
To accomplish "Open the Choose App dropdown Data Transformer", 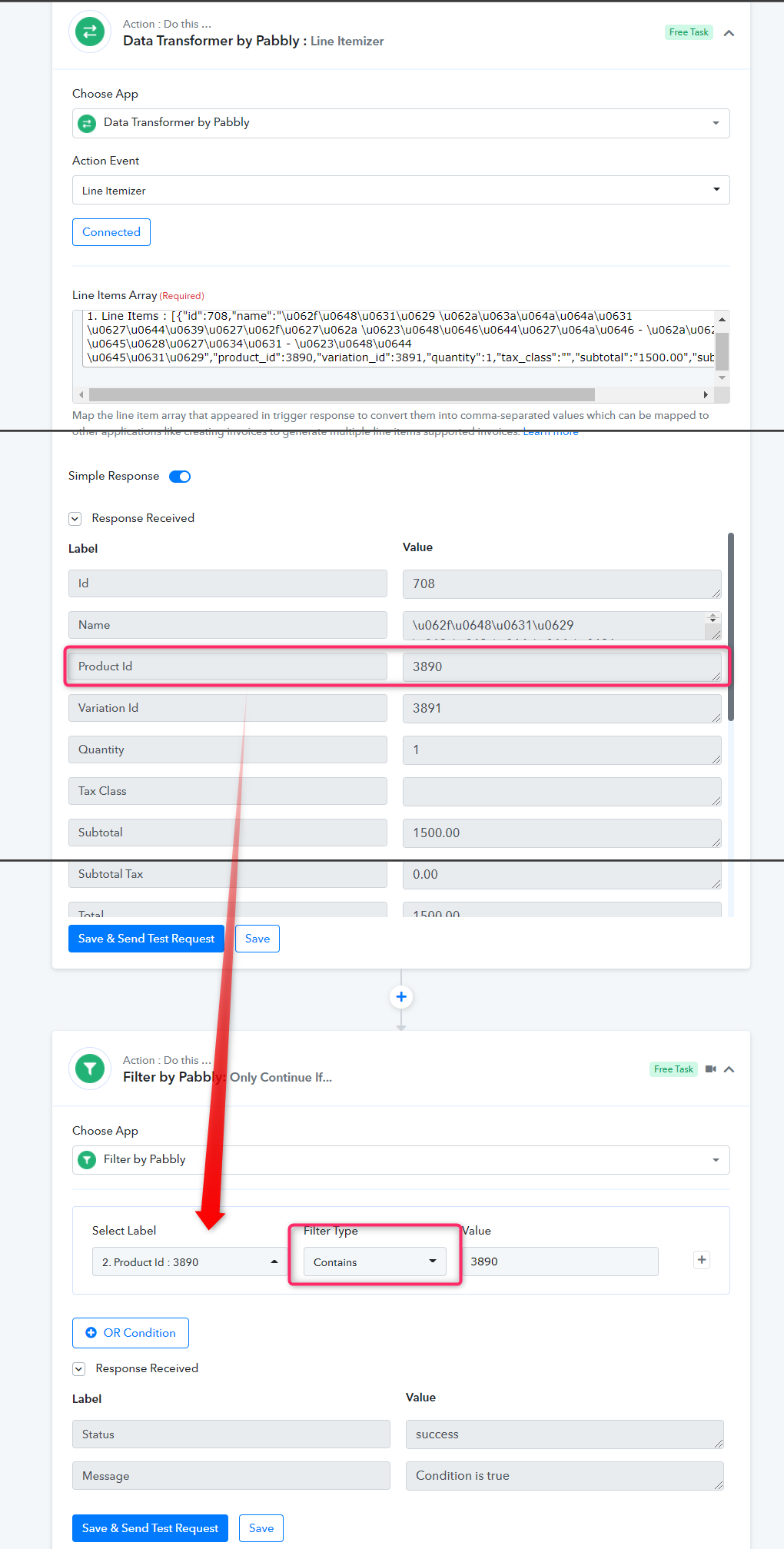I will point(401,123).
